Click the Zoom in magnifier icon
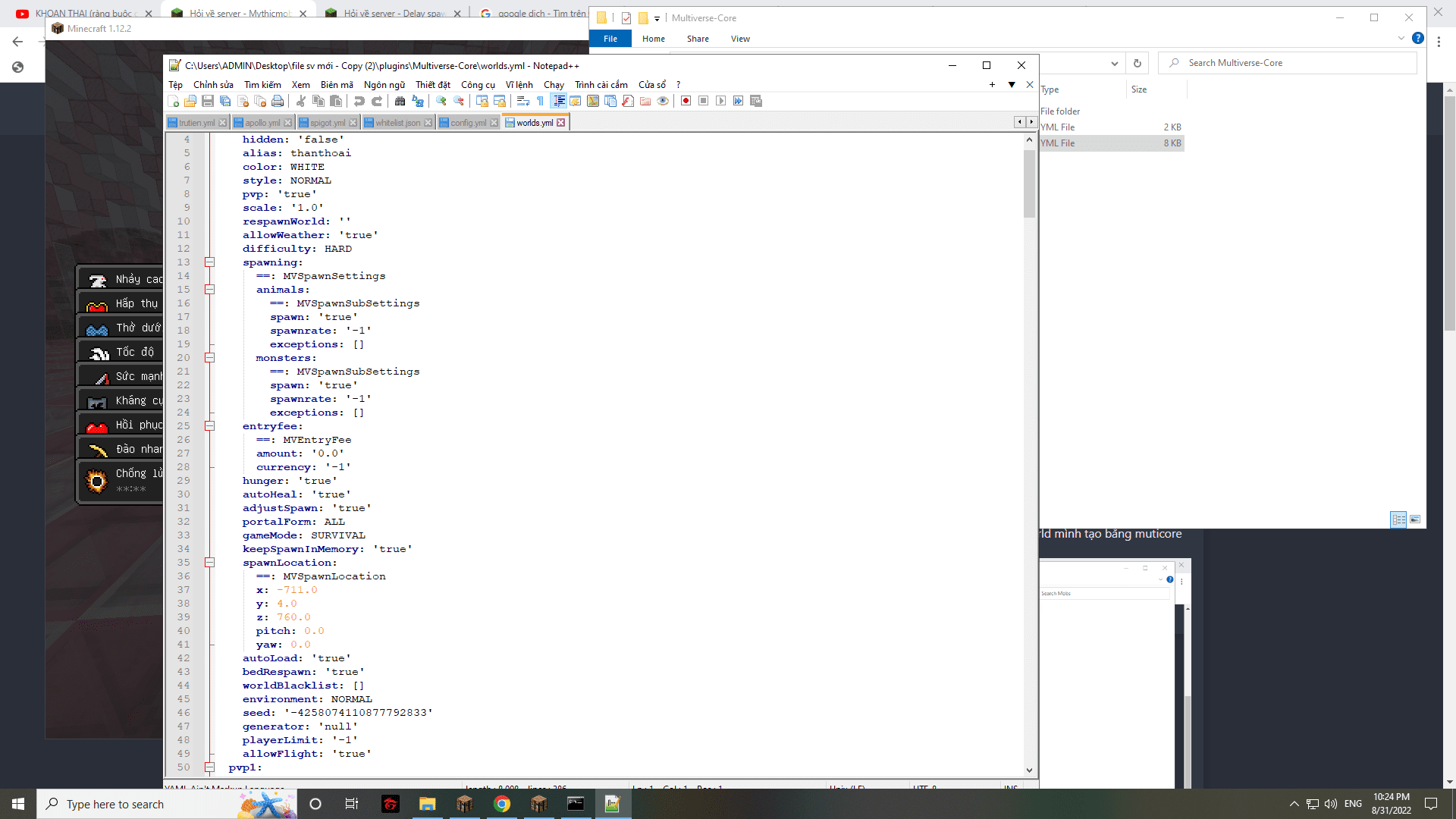 (x=441, y=101)
